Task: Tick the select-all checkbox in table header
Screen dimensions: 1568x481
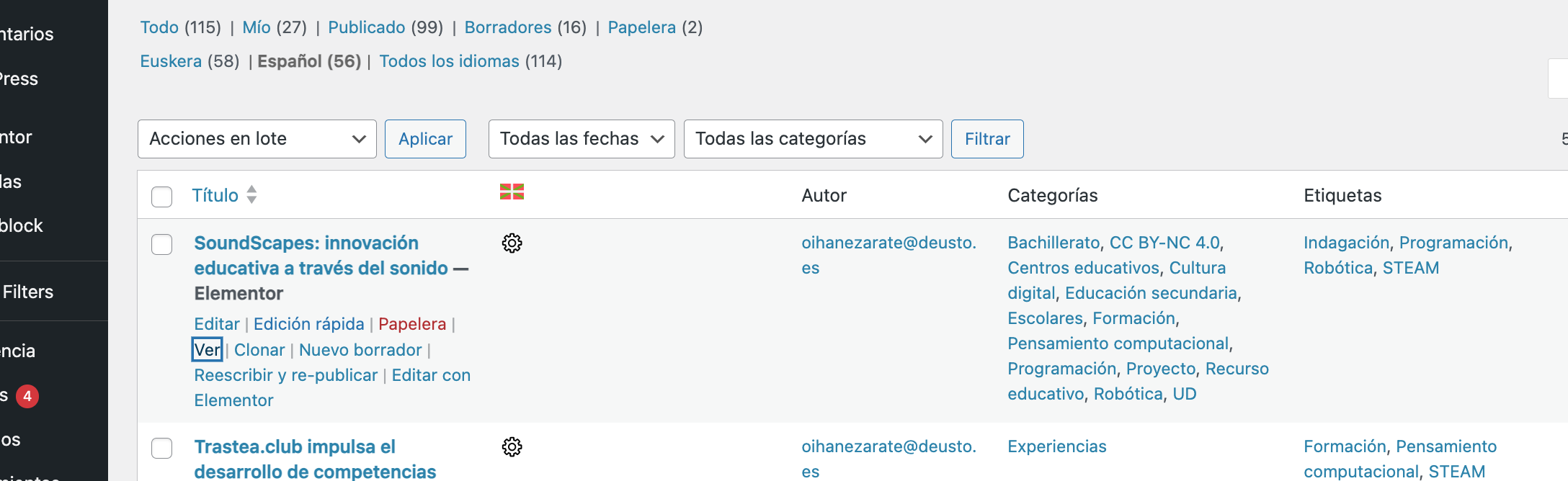Action: 162,197
